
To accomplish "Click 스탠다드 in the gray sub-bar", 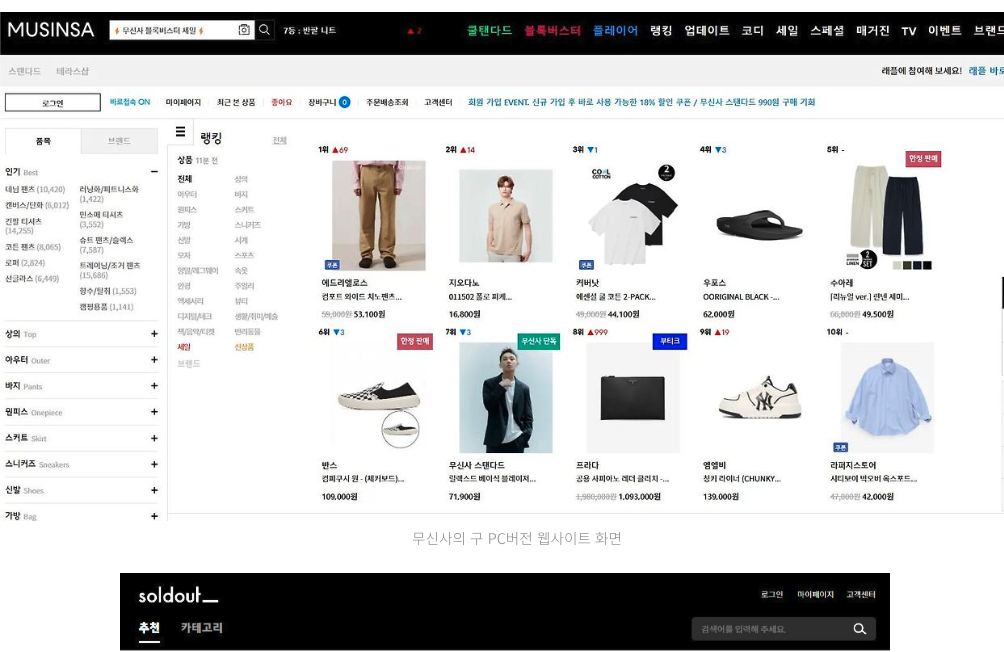I will (24, 71).
